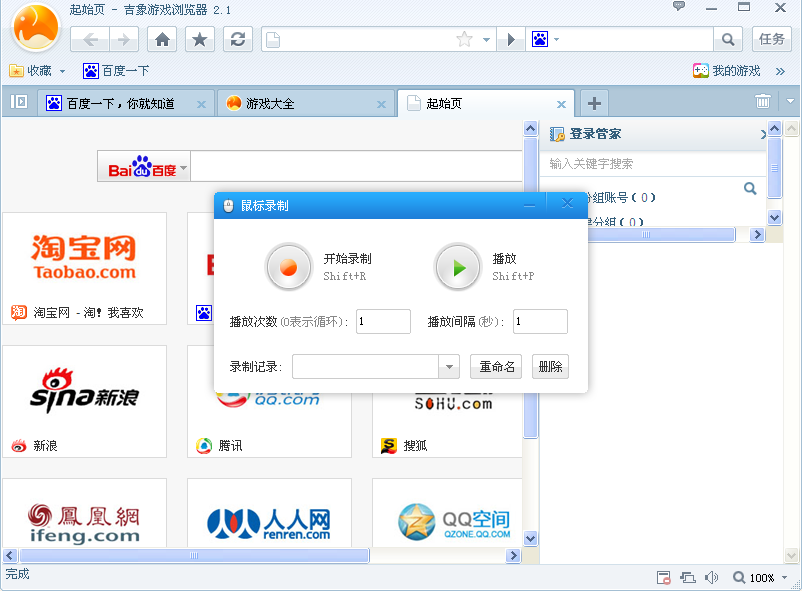The width and height of the screenshot is (804, 593).
Task: Reload the page with refresh button
Action: [237, 39]
